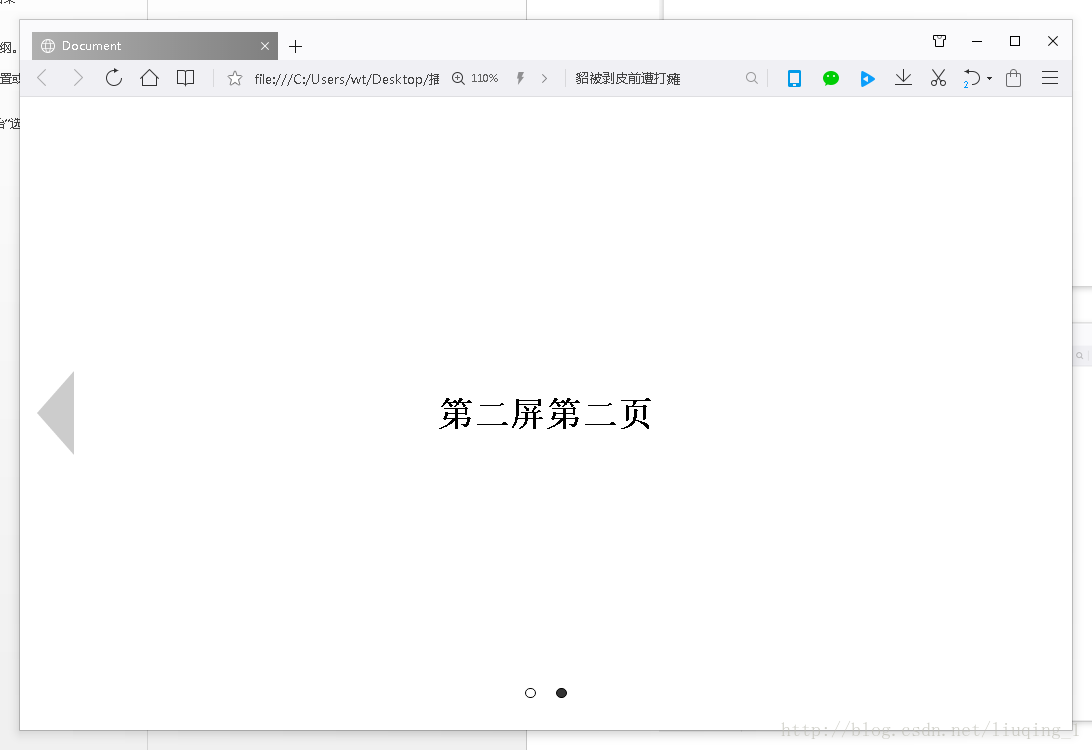The width and height of the screenshot is (1092, 750).
Task: Select the first hollow pagination dot
Action: [x=531, y=693]
